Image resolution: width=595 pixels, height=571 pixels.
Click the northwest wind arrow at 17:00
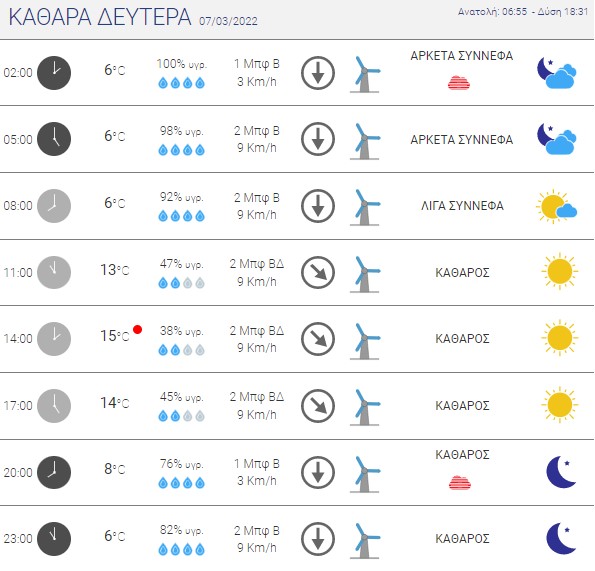click(318, 406)
